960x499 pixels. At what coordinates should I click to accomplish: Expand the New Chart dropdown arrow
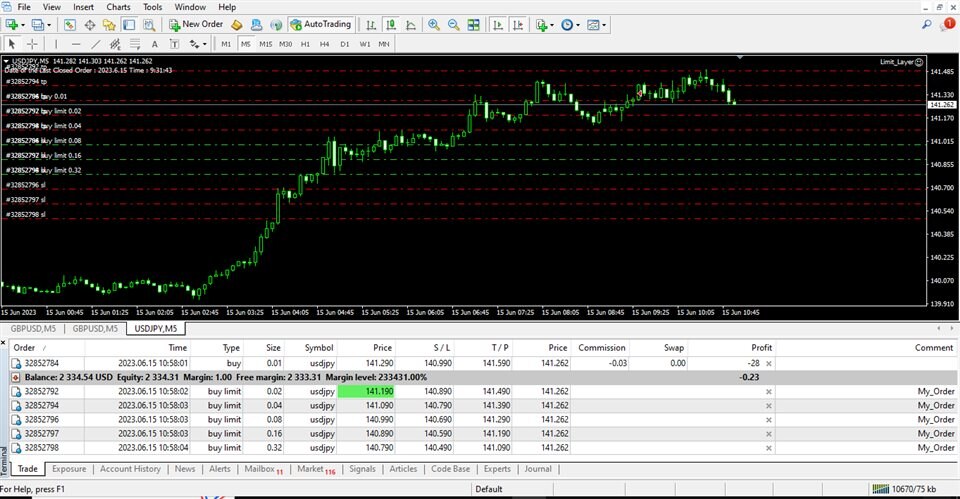tap(23, 25)
